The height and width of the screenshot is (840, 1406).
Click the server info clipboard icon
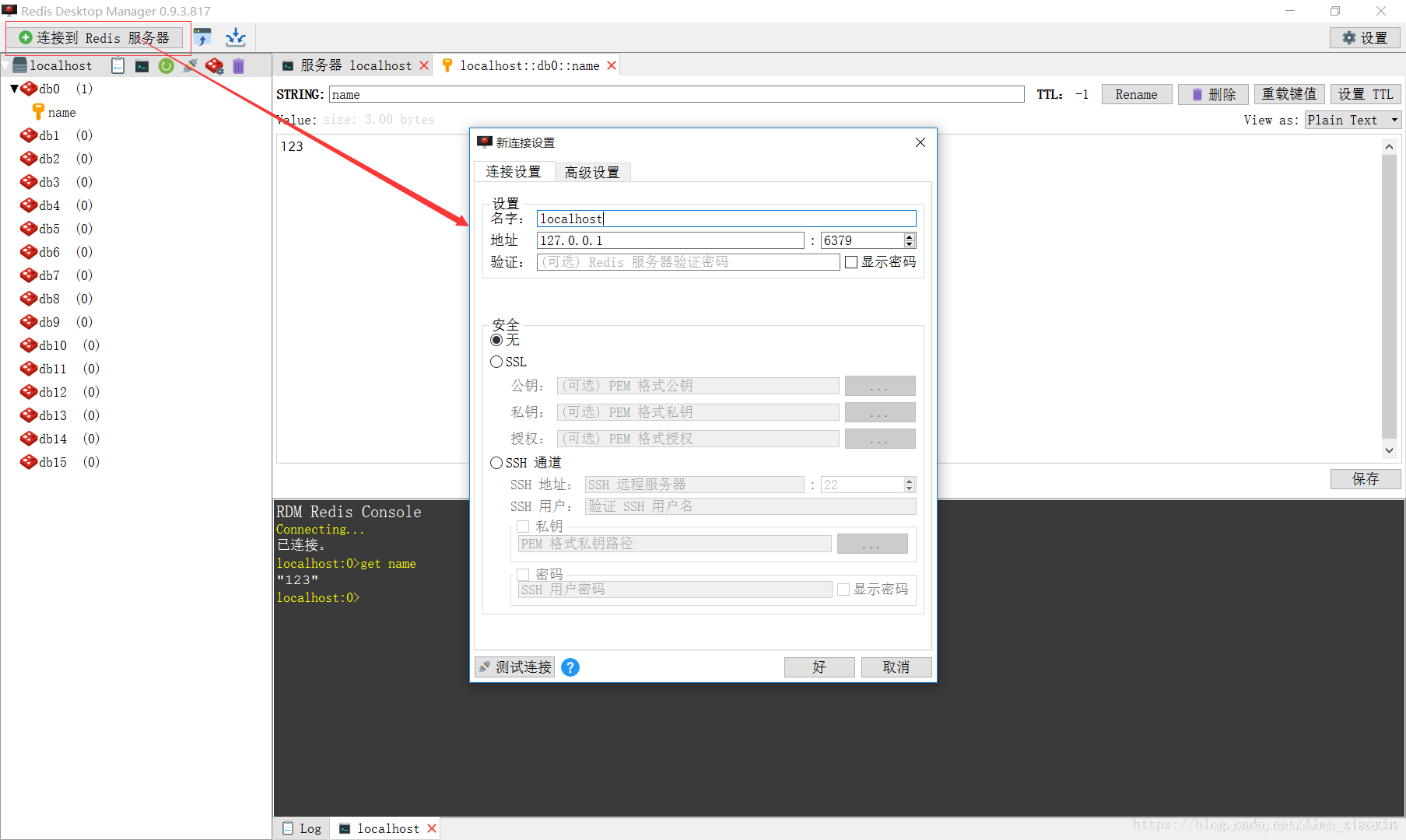[117, 65]
